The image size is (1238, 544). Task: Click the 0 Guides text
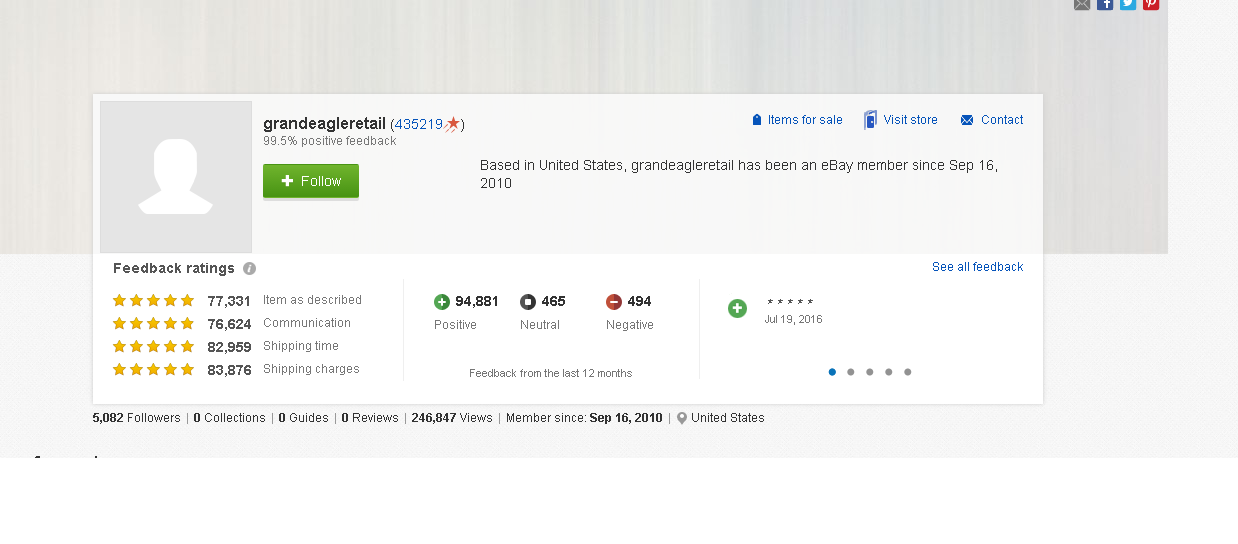[304, 418]
